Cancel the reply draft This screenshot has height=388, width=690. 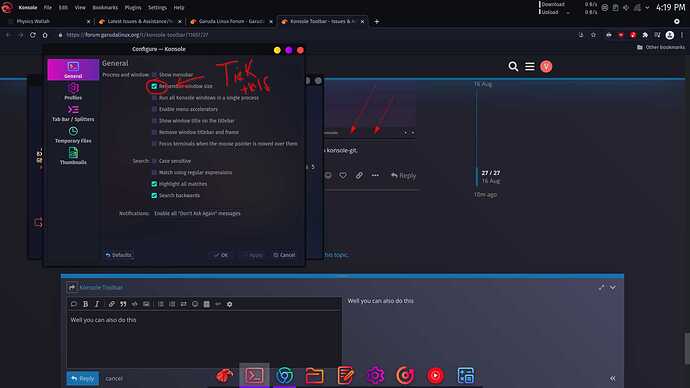click(114, 378)
